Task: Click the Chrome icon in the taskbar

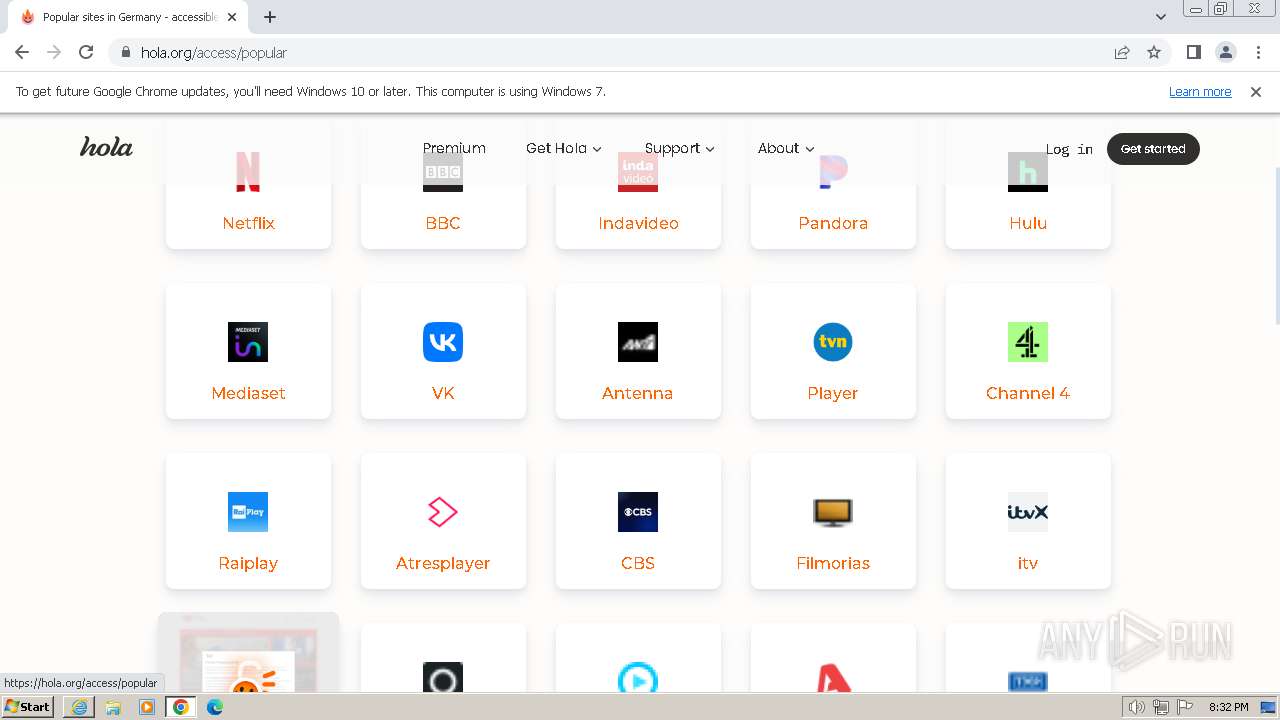Action: point(181,707)
